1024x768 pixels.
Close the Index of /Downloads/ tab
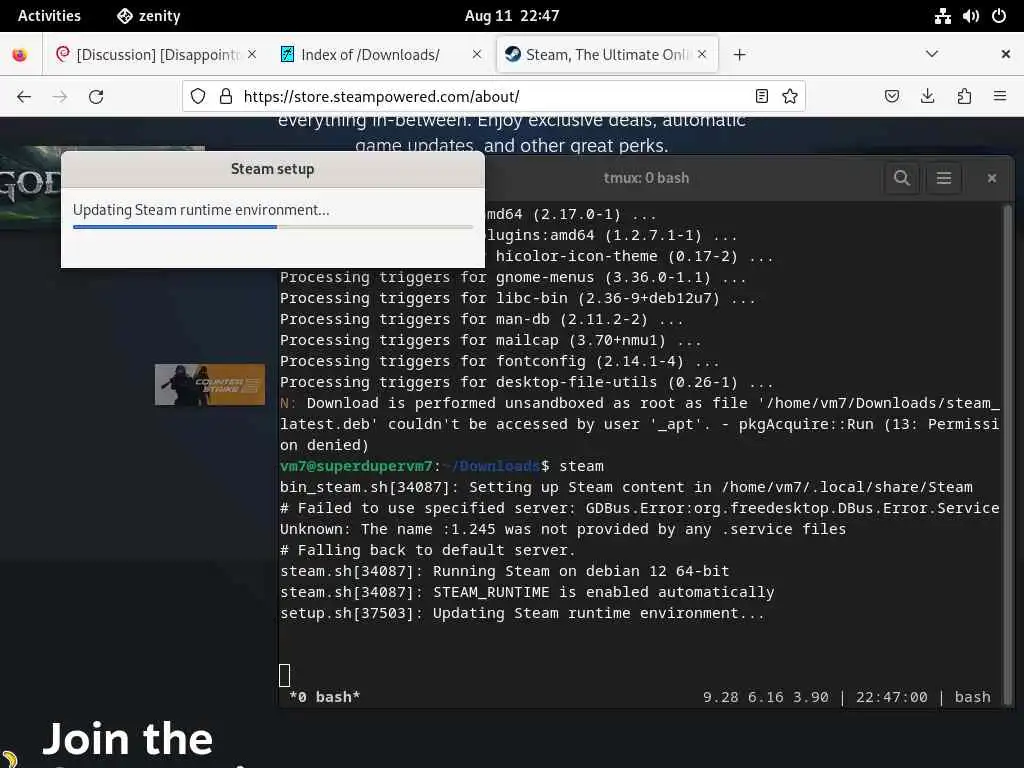477,54
